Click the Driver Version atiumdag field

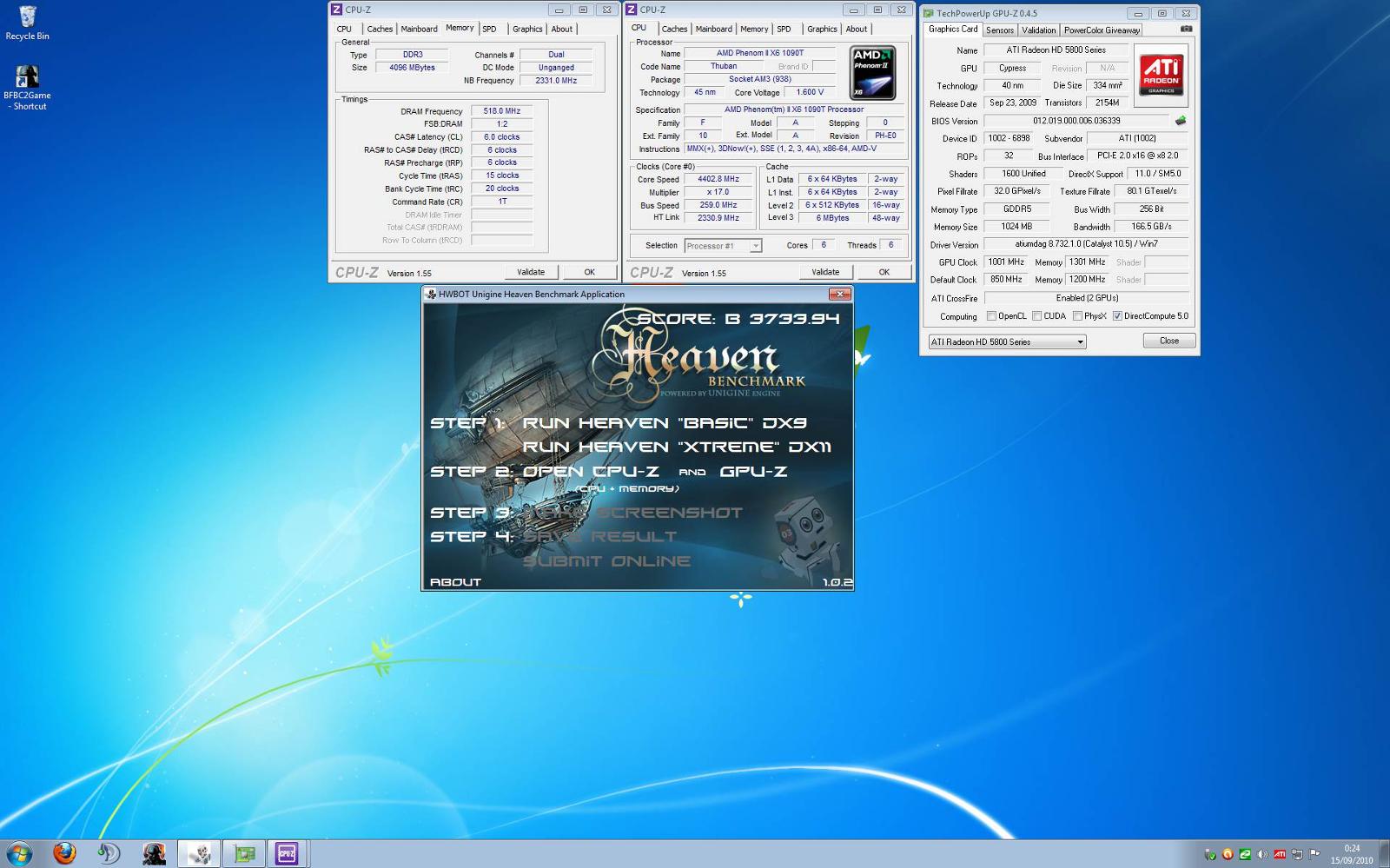[x=1086, y=244]
